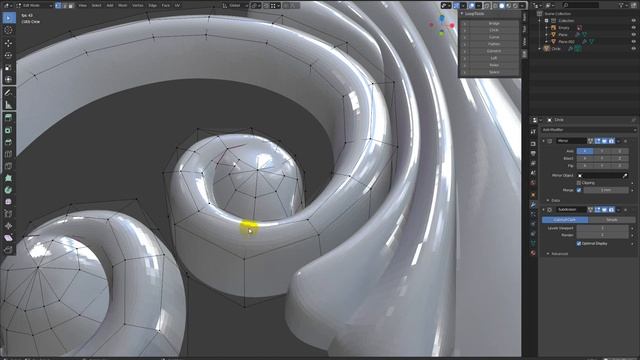The image size is (640, 360).
Task: Enable the Clipping checkbox
Action: click(579, 183)
